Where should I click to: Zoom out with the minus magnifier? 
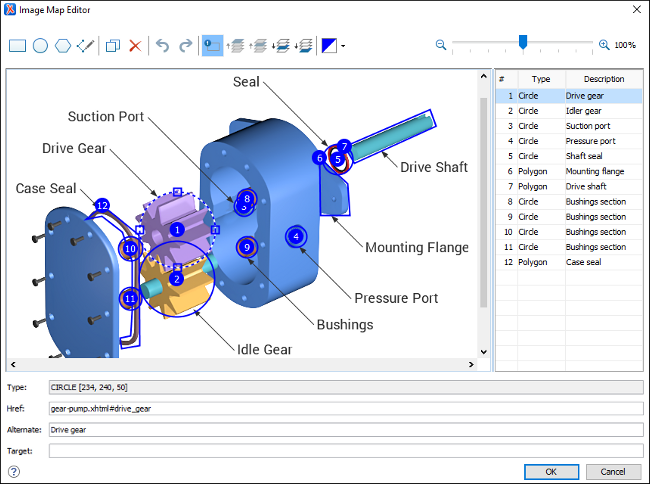pos(441,45)
